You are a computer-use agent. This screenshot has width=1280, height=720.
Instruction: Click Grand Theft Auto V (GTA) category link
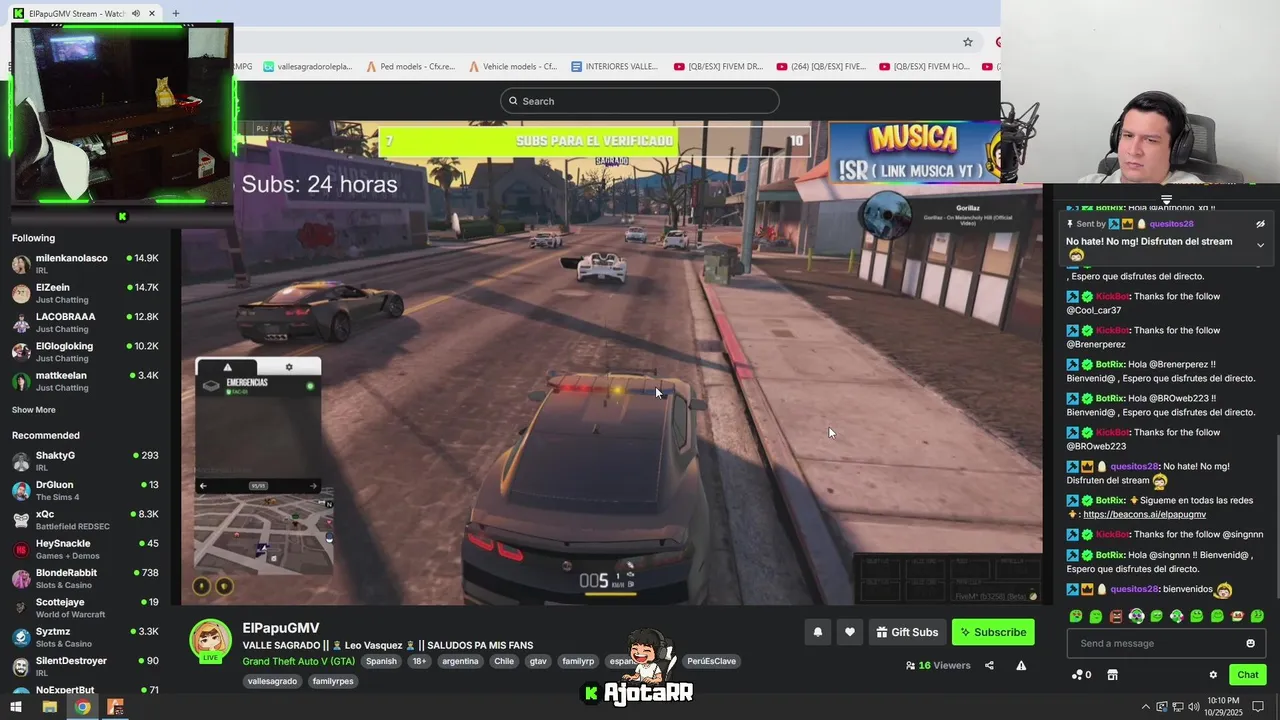coord(298,661)
